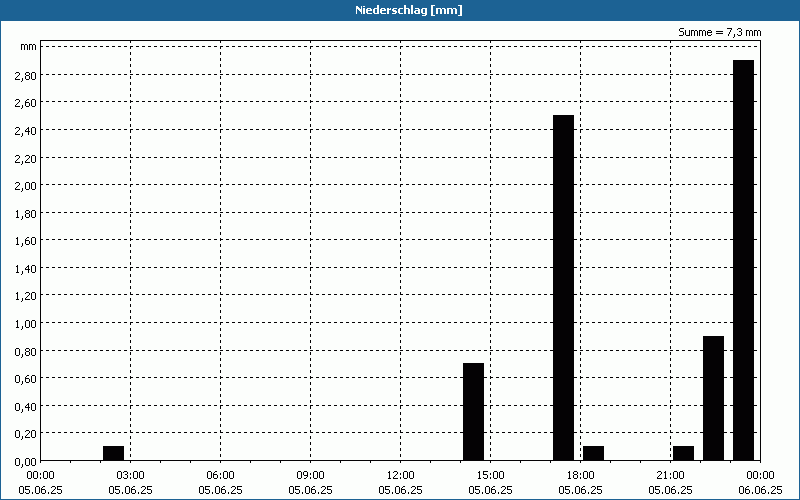The width and height of the screenshot is (800, 500).
Task: Click the 0,90 mm bar after 21:00
Action: [713, 398]
